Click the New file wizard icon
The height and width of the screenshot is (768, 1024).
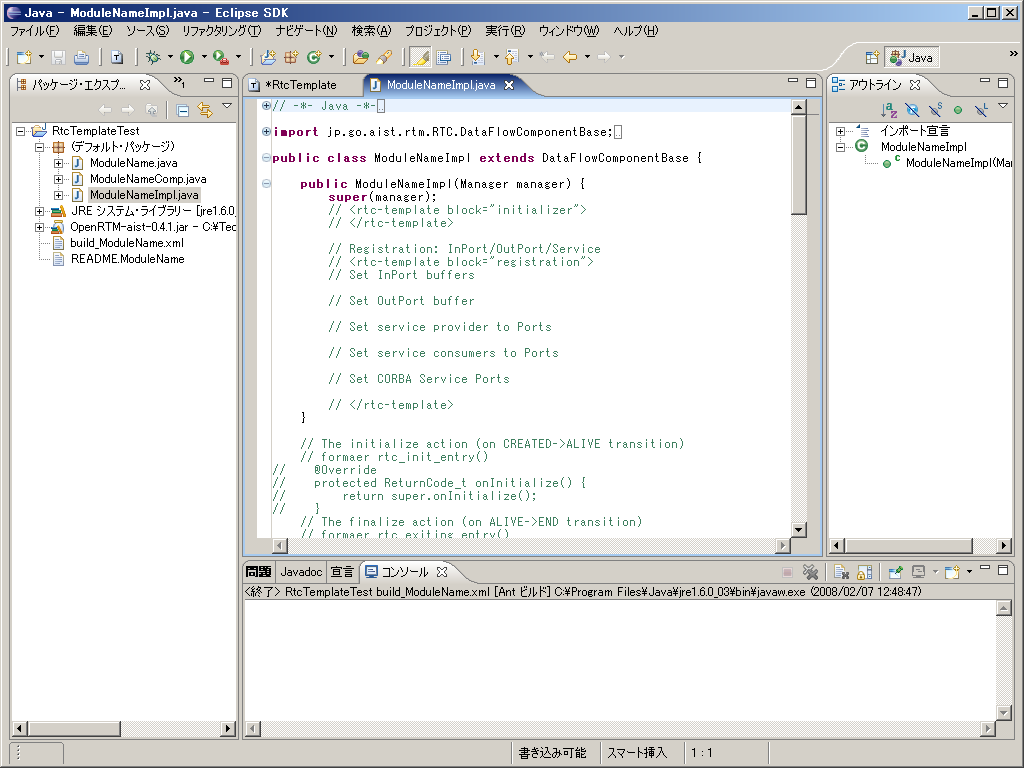(24, 57)
